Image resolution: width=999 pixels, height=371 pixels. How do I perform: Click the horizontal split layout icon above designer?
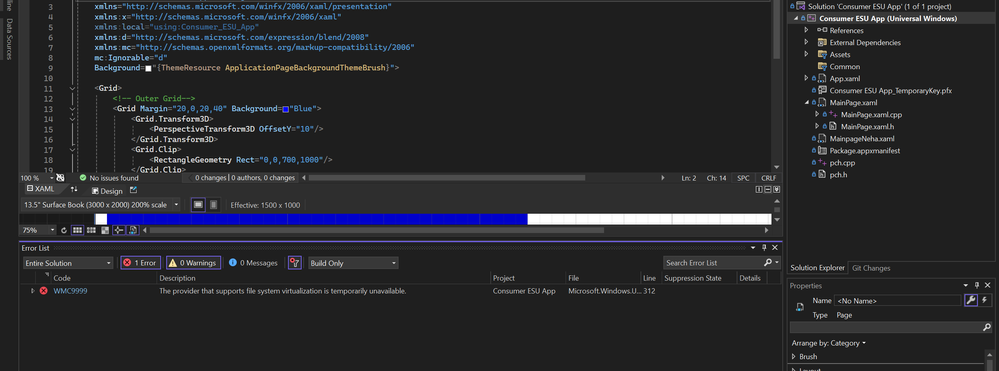(x=768, y=189)
